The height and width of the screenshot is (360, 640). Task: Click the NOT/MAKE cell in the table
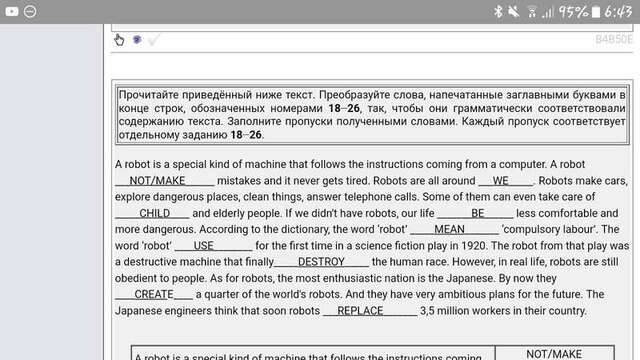[x=554, y=353]
